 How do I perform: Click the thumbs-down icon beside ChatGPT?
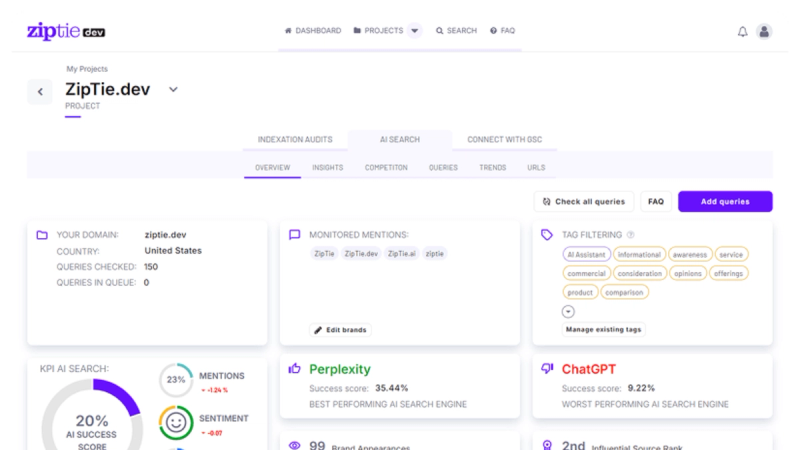547,368
